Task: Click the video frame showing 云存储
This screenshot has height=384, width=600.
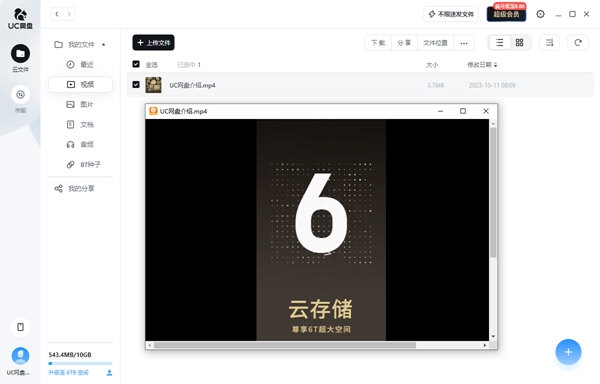Action: point(321,229)
